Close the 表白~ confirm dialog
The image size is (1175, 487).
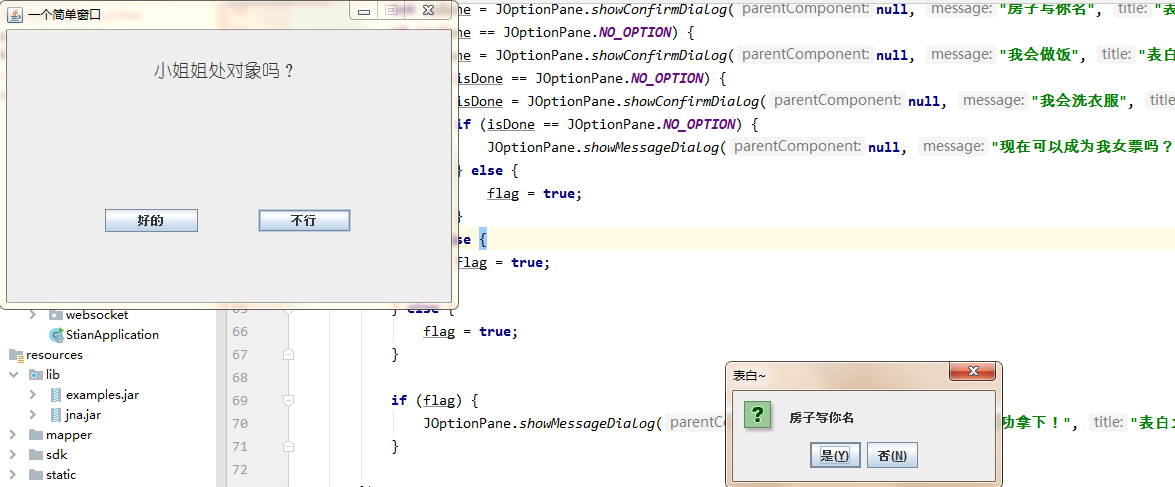(972, 371)
